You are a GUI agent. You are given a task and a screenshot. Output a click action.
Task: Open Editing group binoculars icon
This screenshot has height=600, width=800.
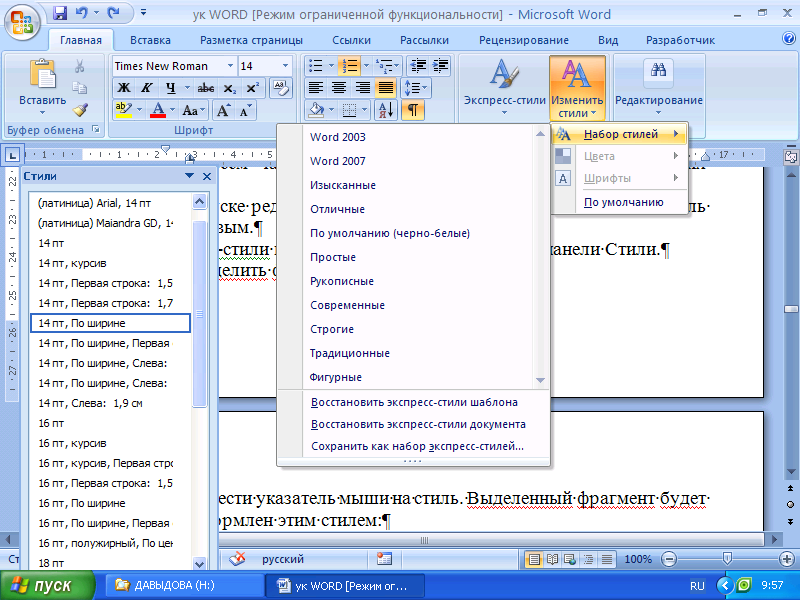(658, 71)
